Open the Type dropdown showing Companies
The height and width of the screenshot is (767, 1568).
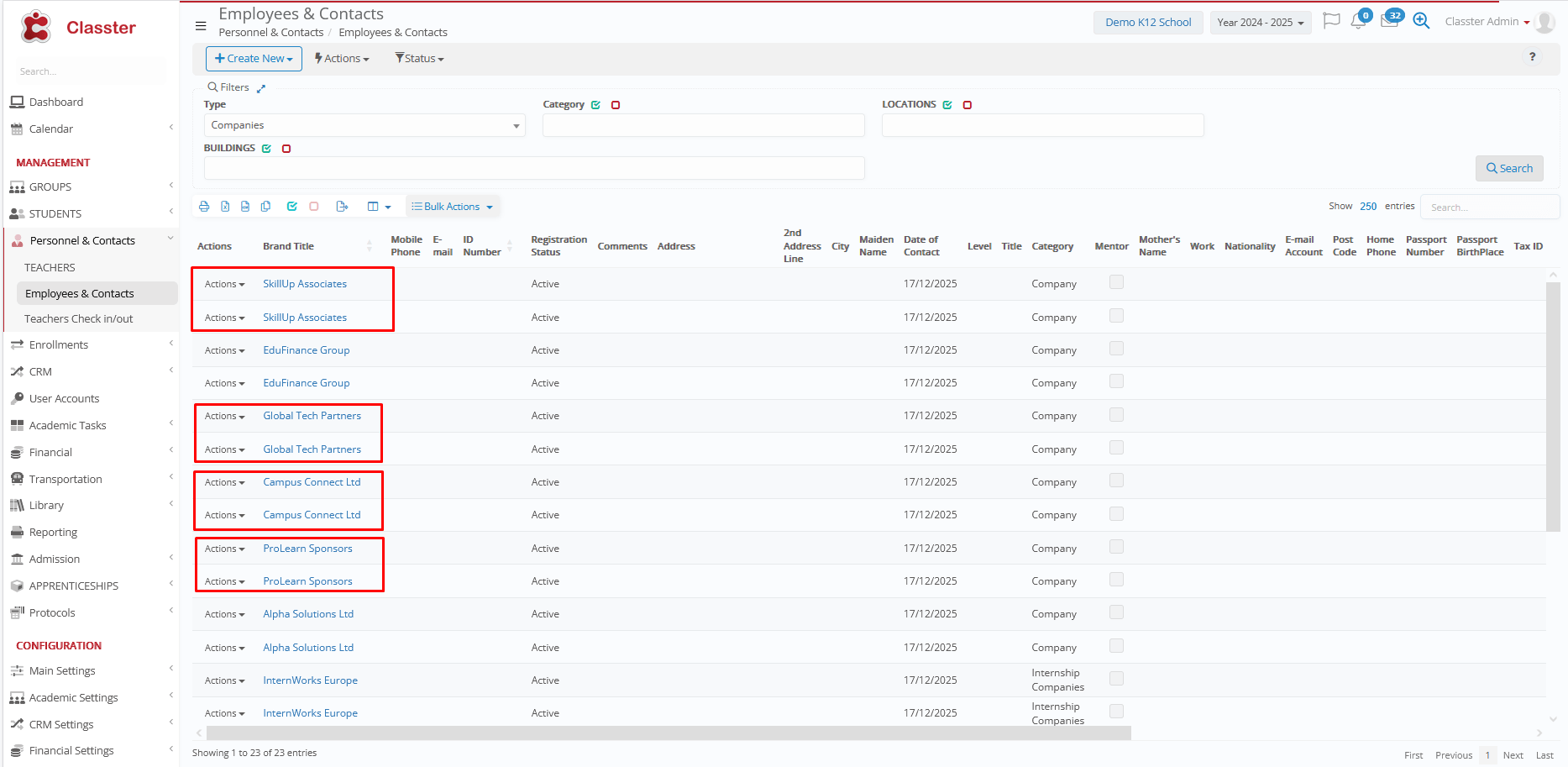click(364, 125)
